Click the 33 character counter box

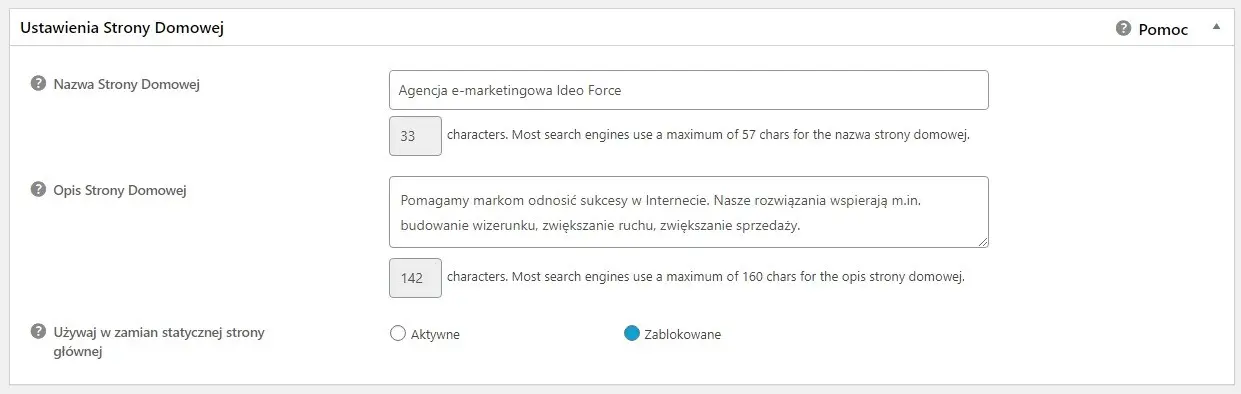pyautogui.click(x=415, y=136)
